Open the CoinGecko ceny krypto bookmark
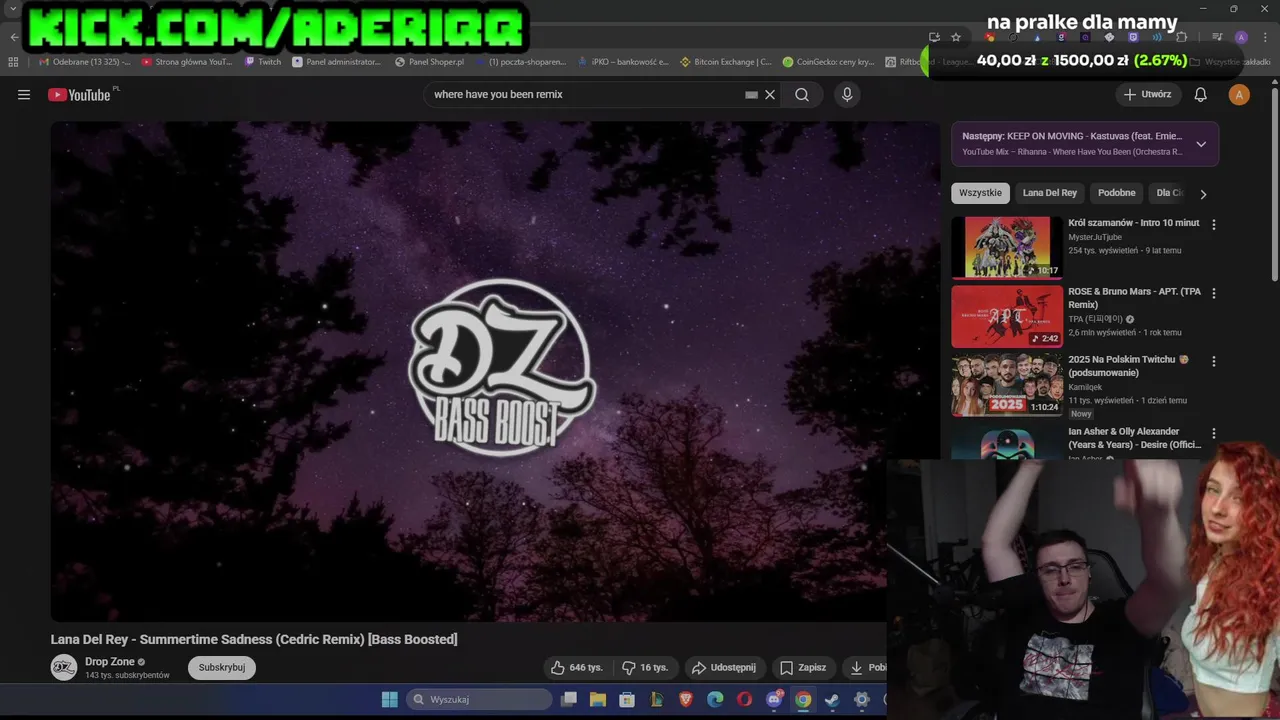The width and height of the screenshot is (1280, 720). click(x=829, y=62)
